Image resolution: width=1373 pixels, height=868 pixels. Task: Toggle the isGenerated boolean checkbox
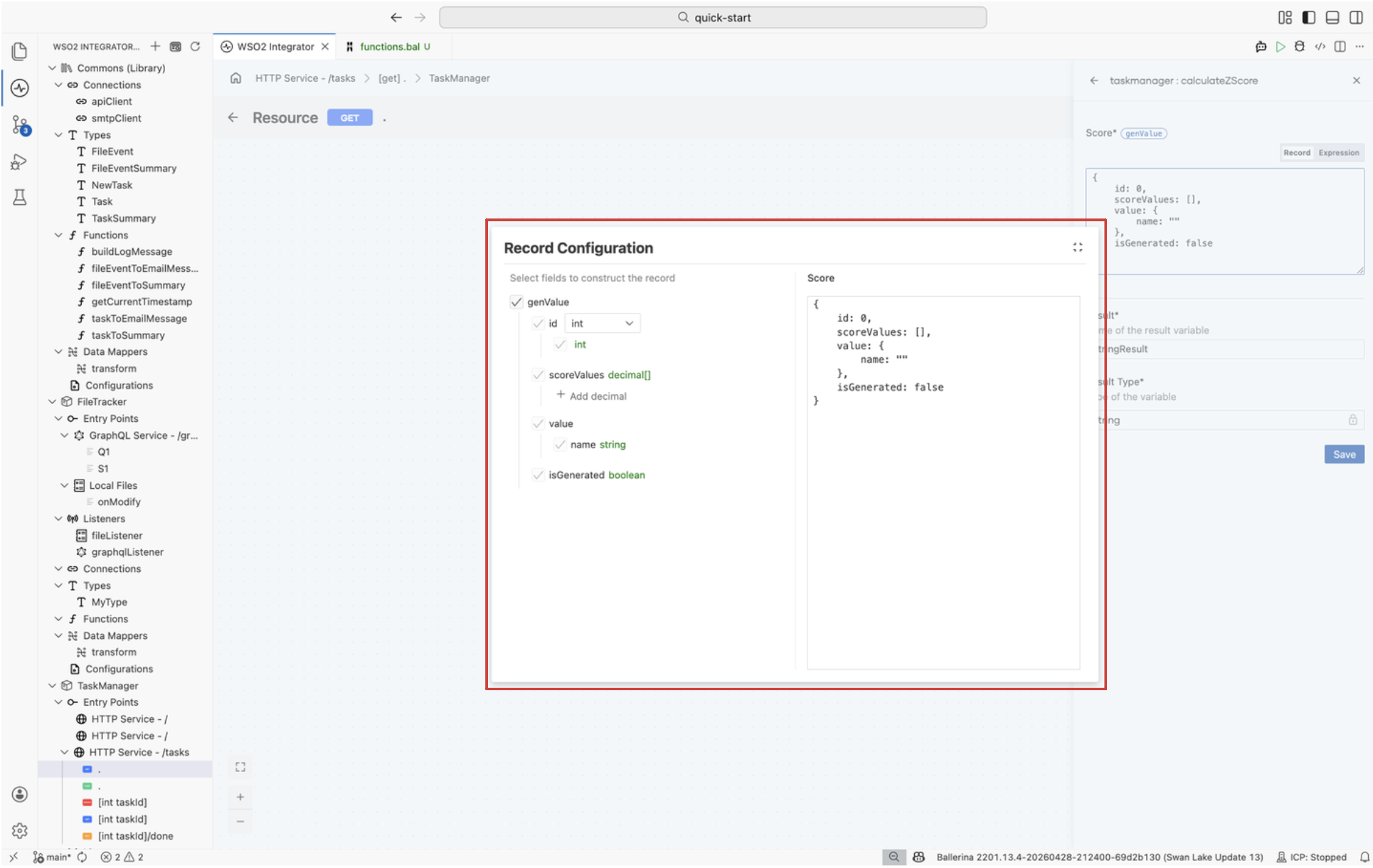tap(539, 475)
